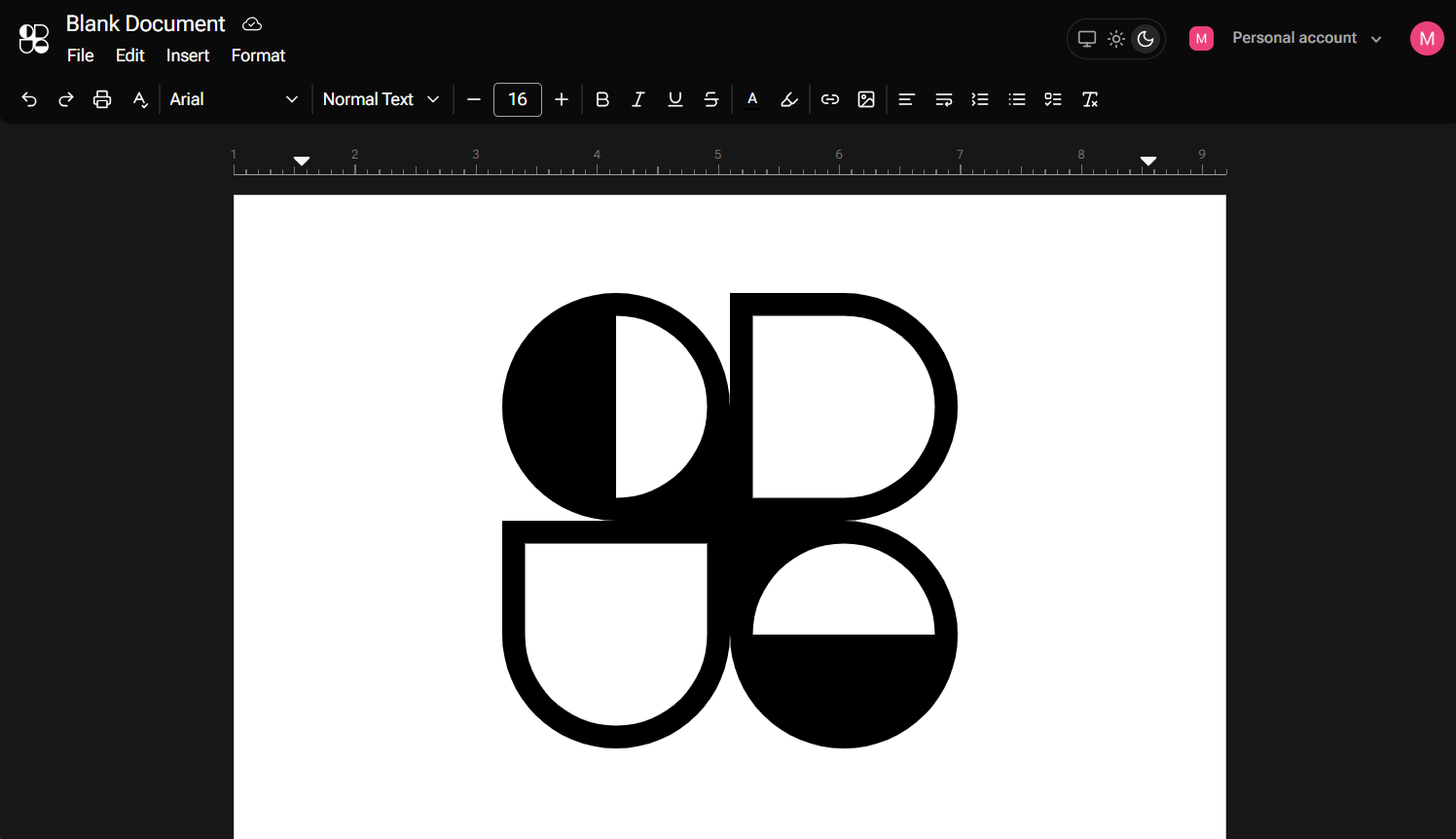1456x839 pixels.
Task: Select the logo image in the document
Action: coord(730,521)
